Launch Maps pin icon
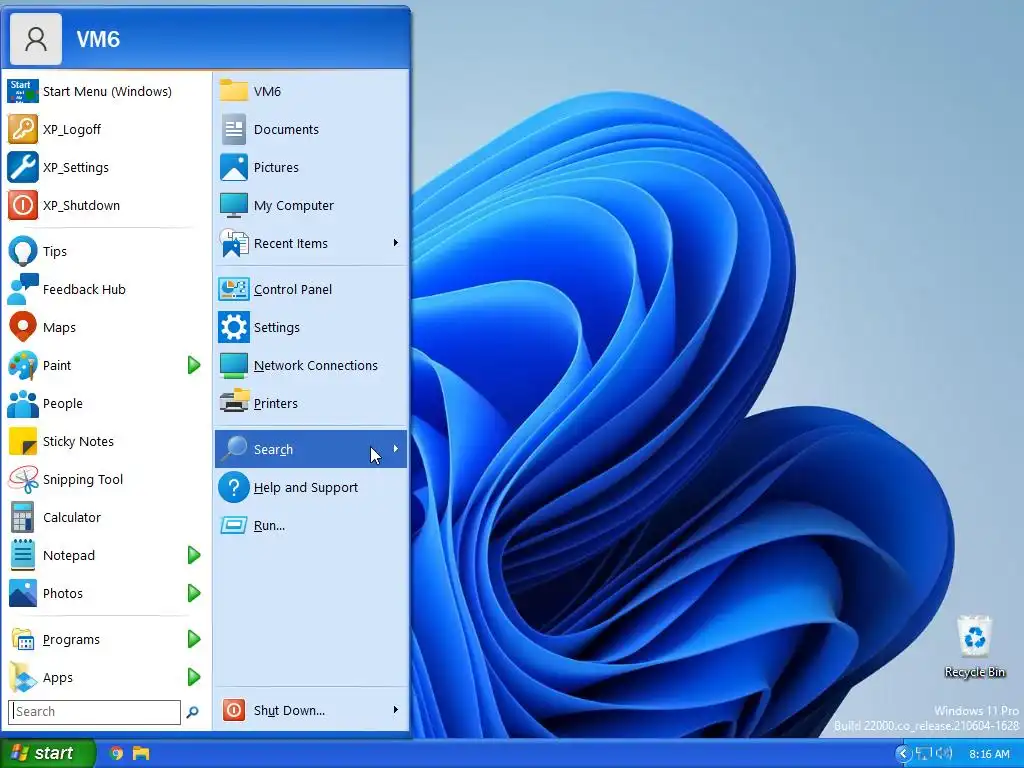Viewport: 1024px width, 768px height. pyautogui.click(x=23, y=327)
